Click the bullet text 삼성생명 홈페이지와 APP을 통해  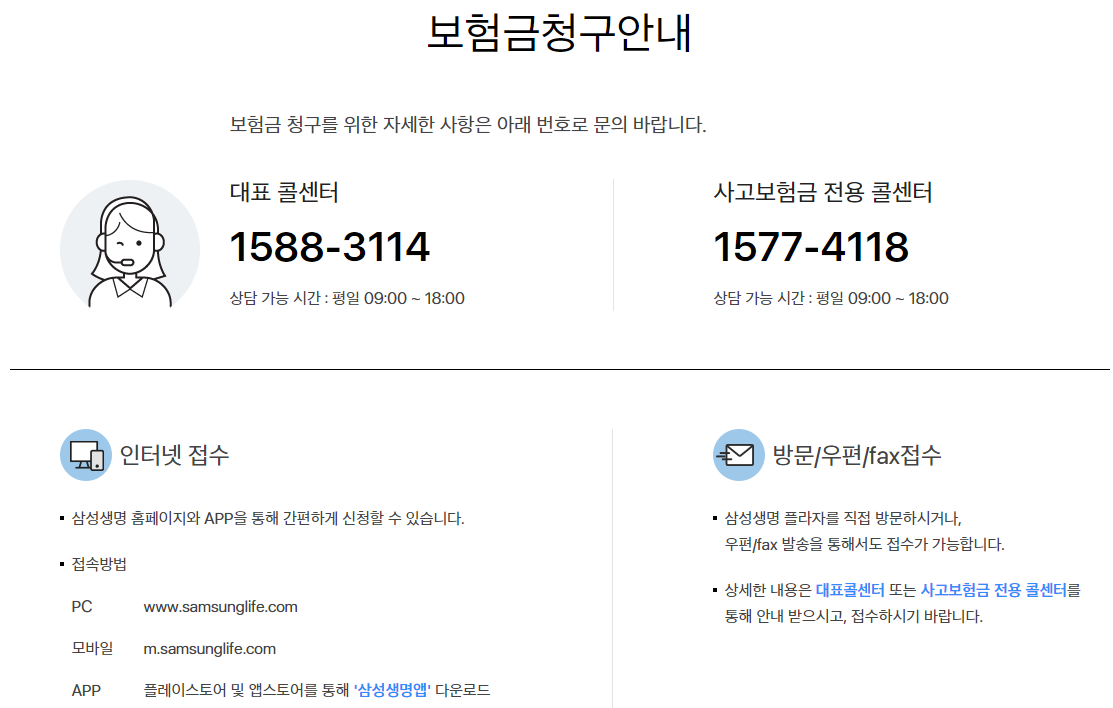point(268,518)
